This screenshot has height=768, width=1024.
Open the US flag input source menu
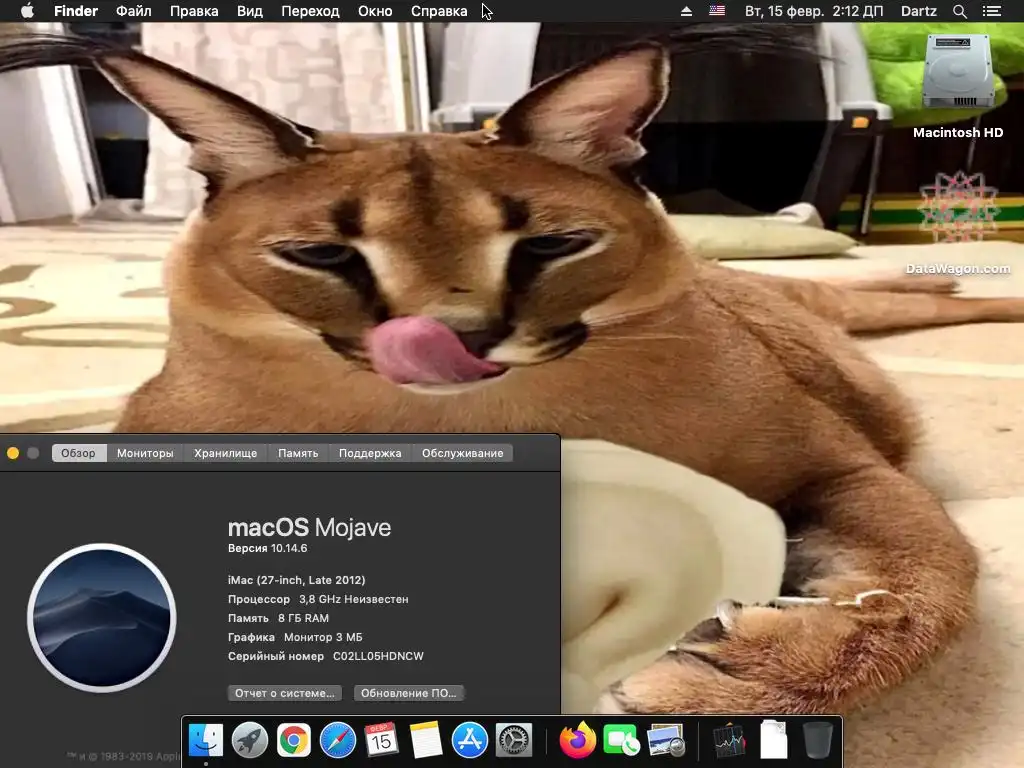(x=717, y=11)
